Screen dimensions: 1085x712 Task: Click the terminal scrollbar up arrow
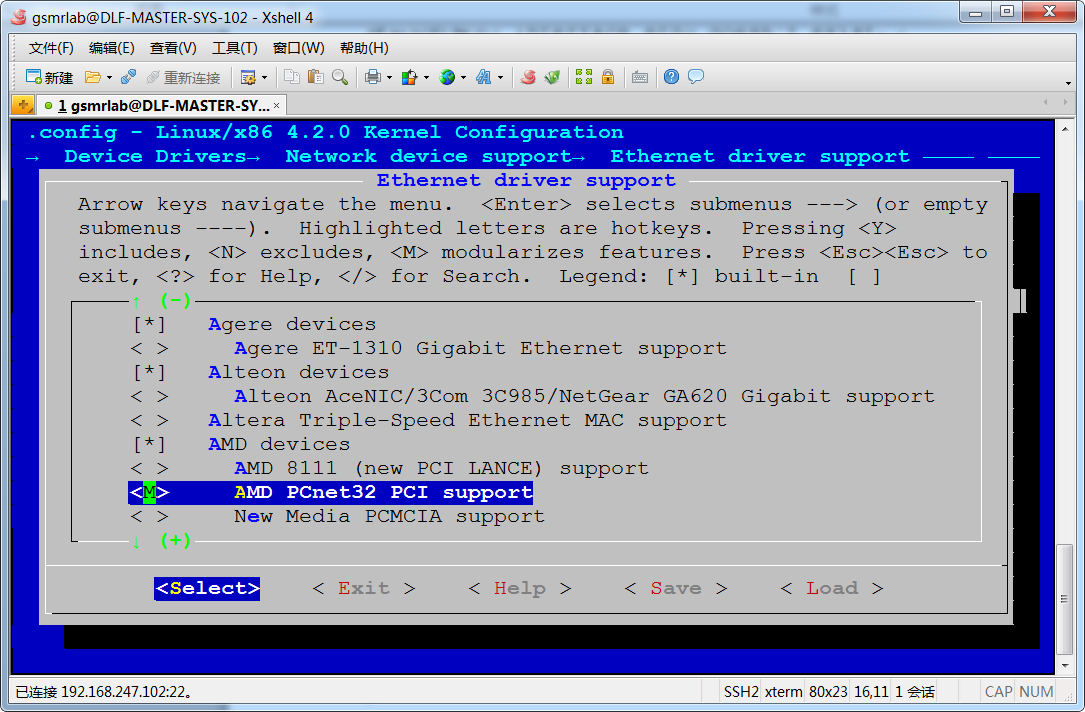1064,129
